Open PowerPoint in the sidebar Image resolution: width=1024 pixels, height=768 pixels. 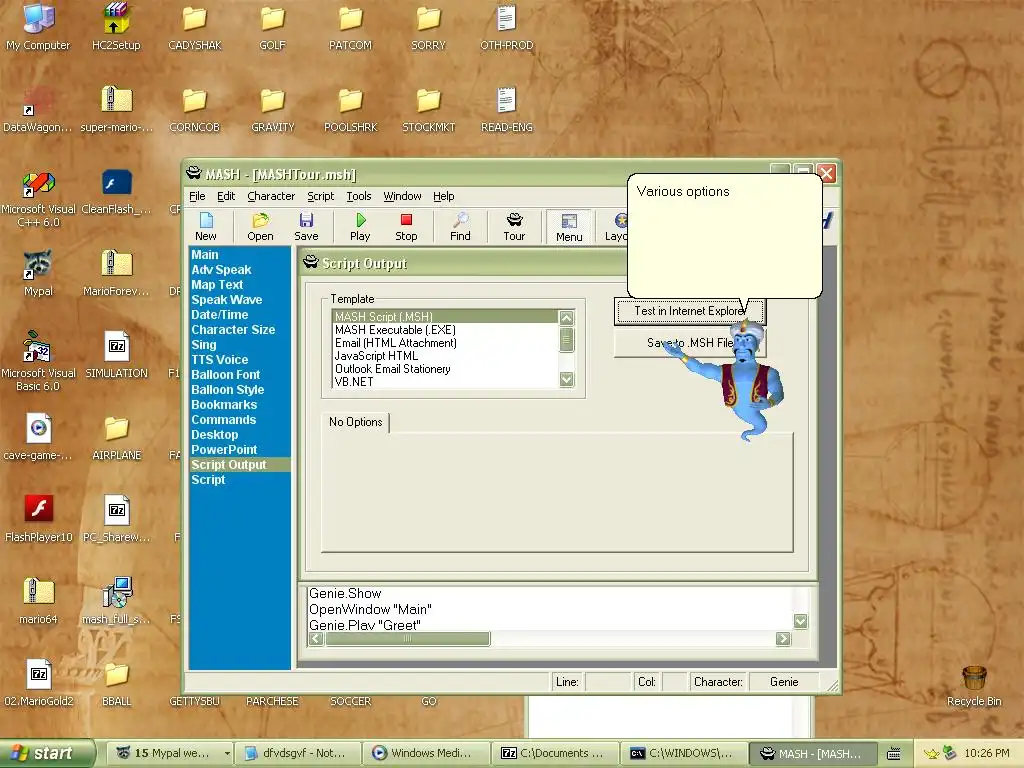[x=224, y=450]
